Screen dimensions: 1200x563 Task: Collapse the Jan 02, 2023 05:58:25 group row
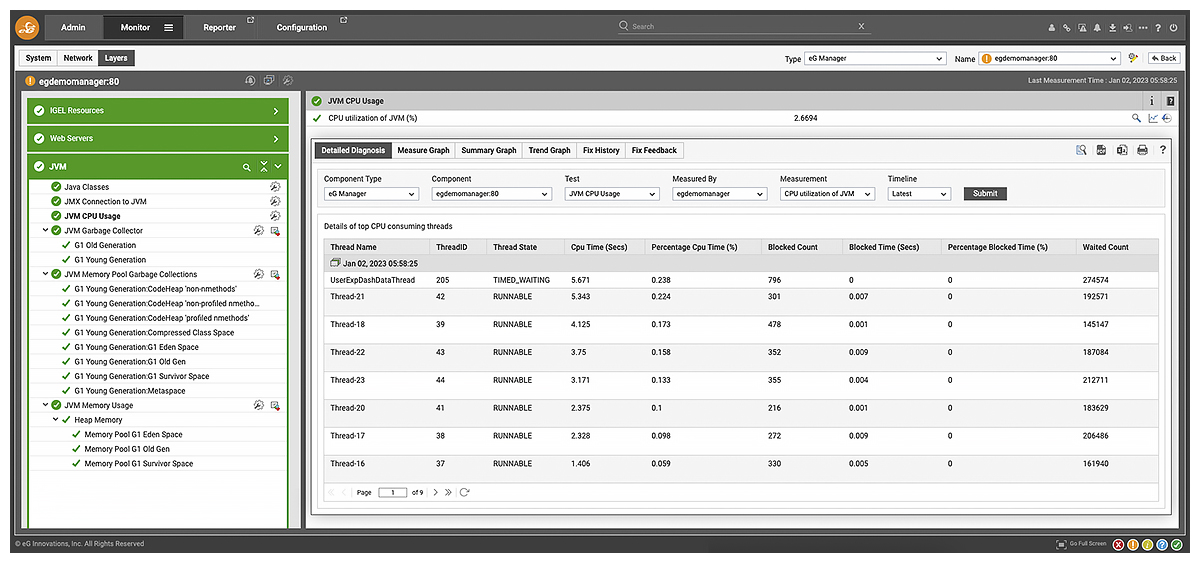tap(336, 263)
